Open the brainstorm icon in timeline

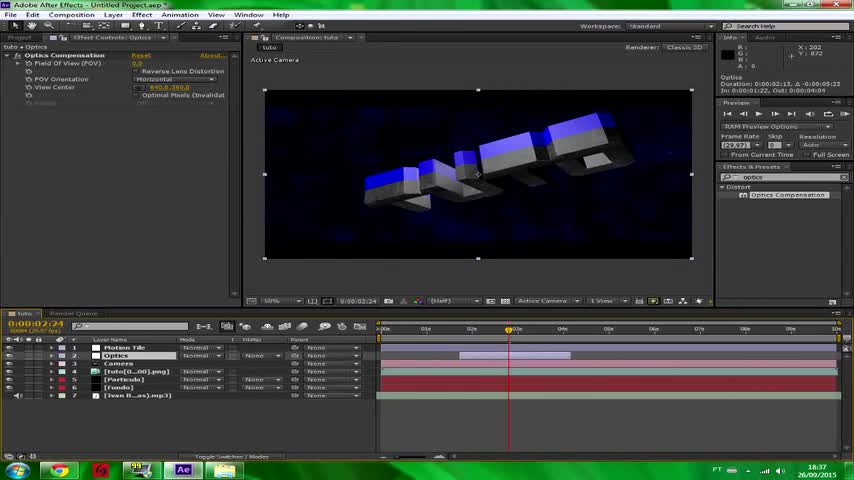(x=324, y=326)
